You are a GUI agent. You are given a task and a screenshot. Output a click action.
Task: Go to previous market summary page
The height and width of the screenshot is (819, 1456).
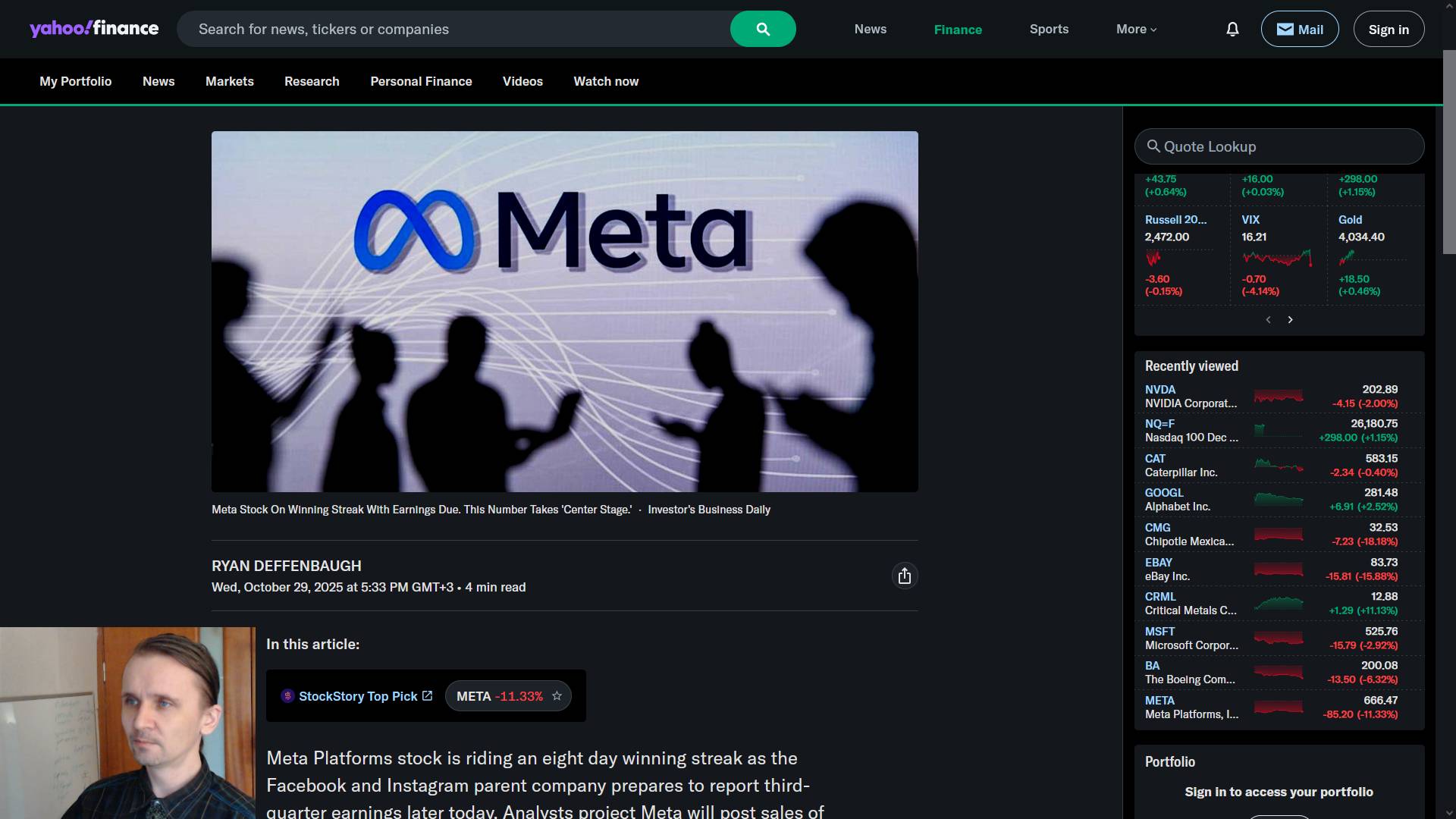[x=1268, y=320]
